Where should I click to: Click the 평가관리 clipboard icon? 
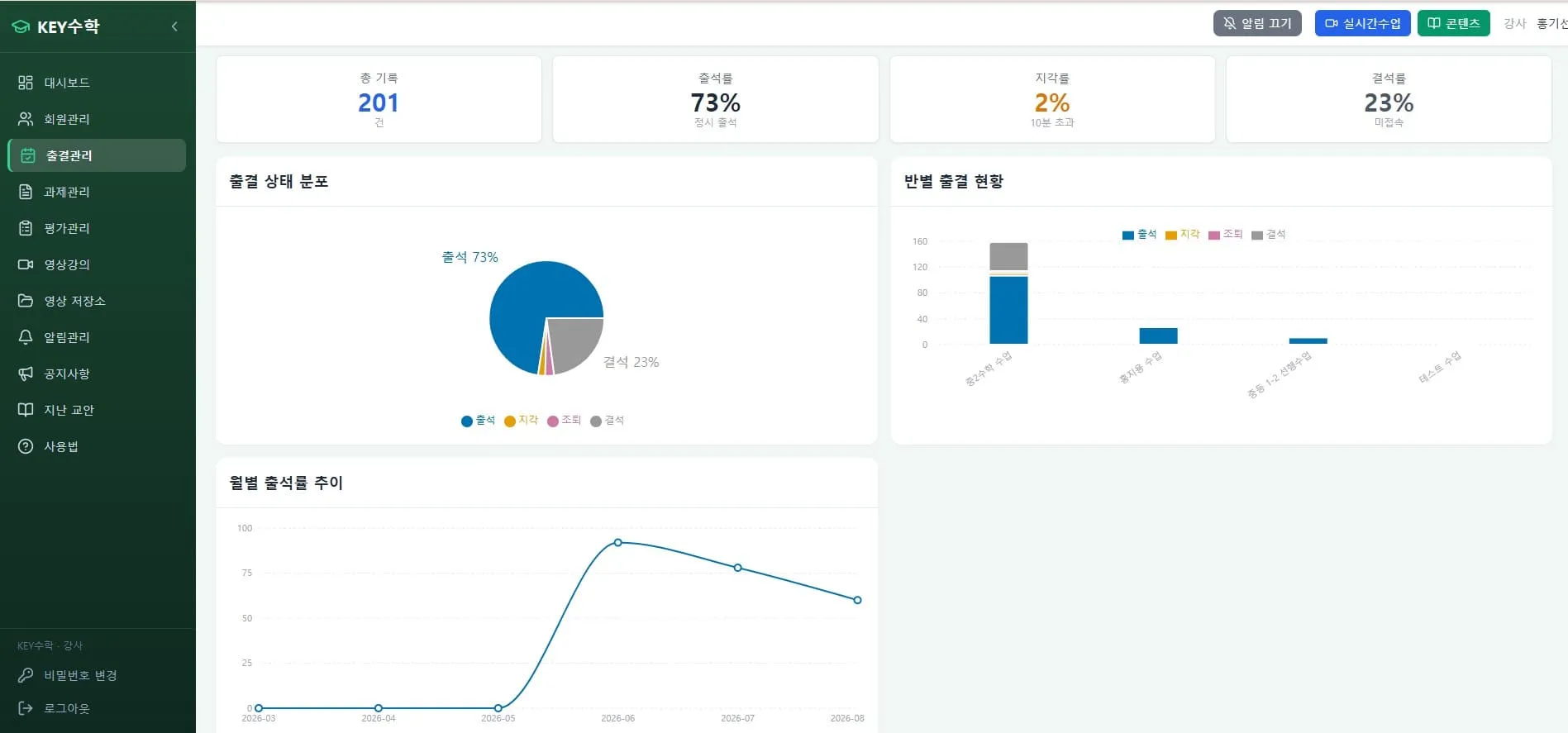26,228
